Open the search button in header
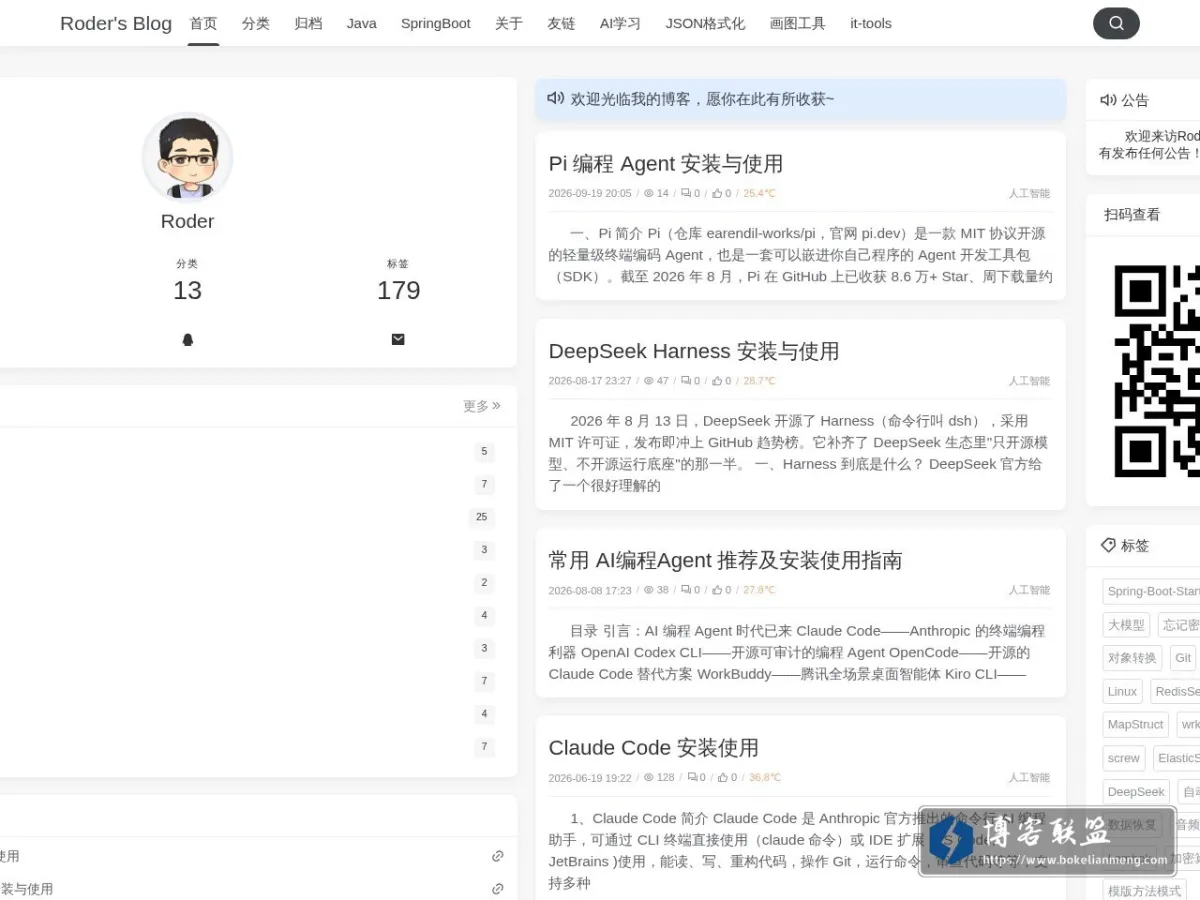 1116,23
